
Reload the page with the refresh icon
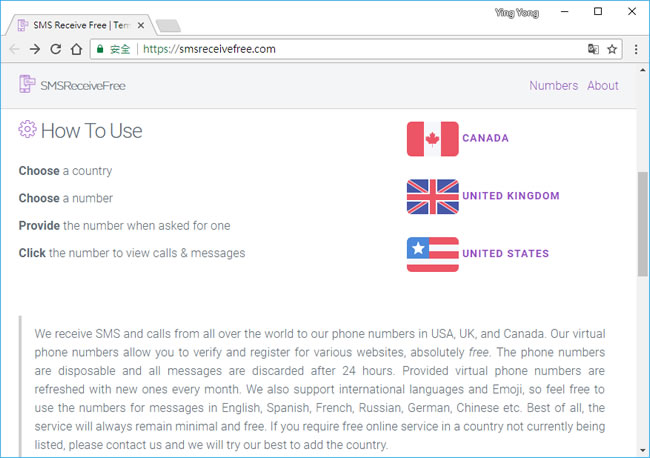[56, 49]
